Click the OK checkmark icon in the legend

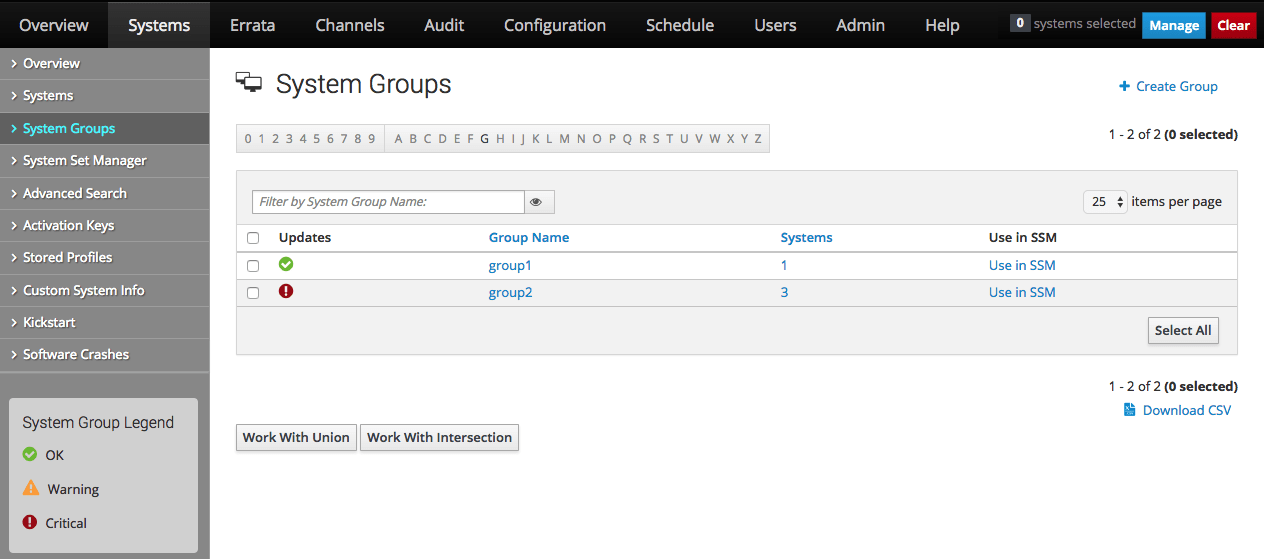pyautogui.click(x=30, y=455)
